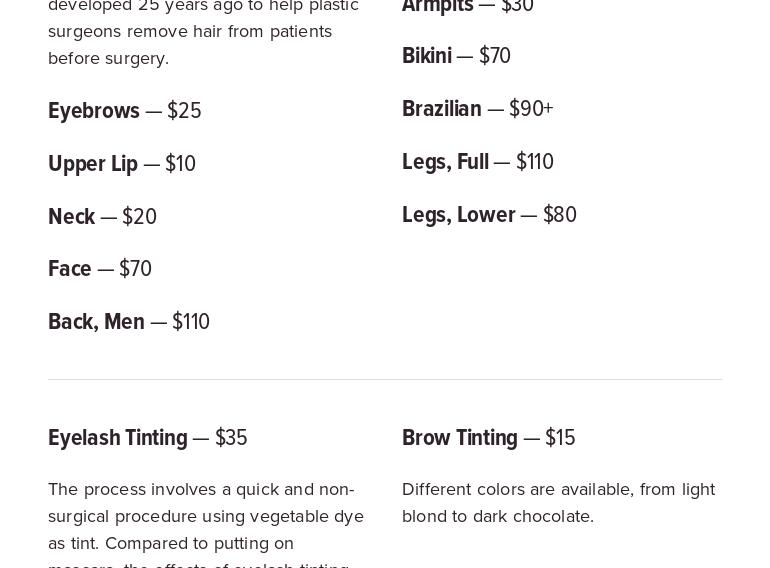
Task: Select the Brazilian — $90+ entry
Action: pos(478,108)
